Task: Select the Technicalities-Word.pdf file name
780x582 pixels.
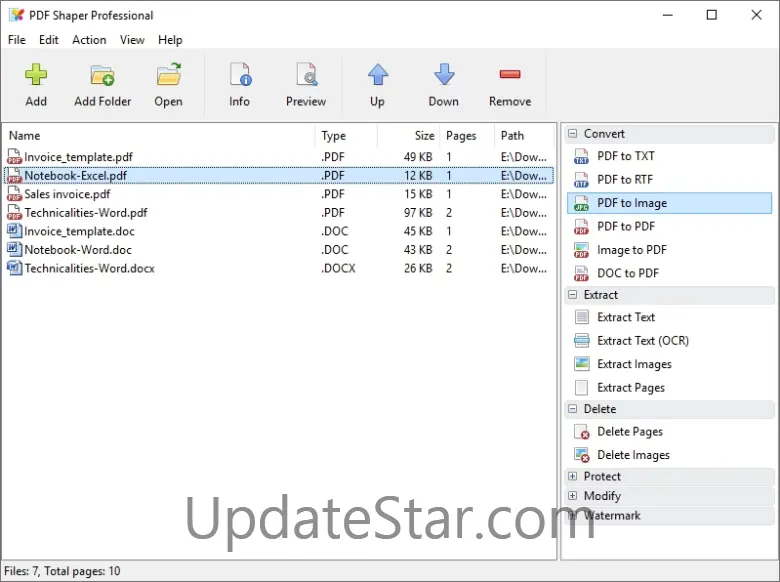Action: pos(86,213)
